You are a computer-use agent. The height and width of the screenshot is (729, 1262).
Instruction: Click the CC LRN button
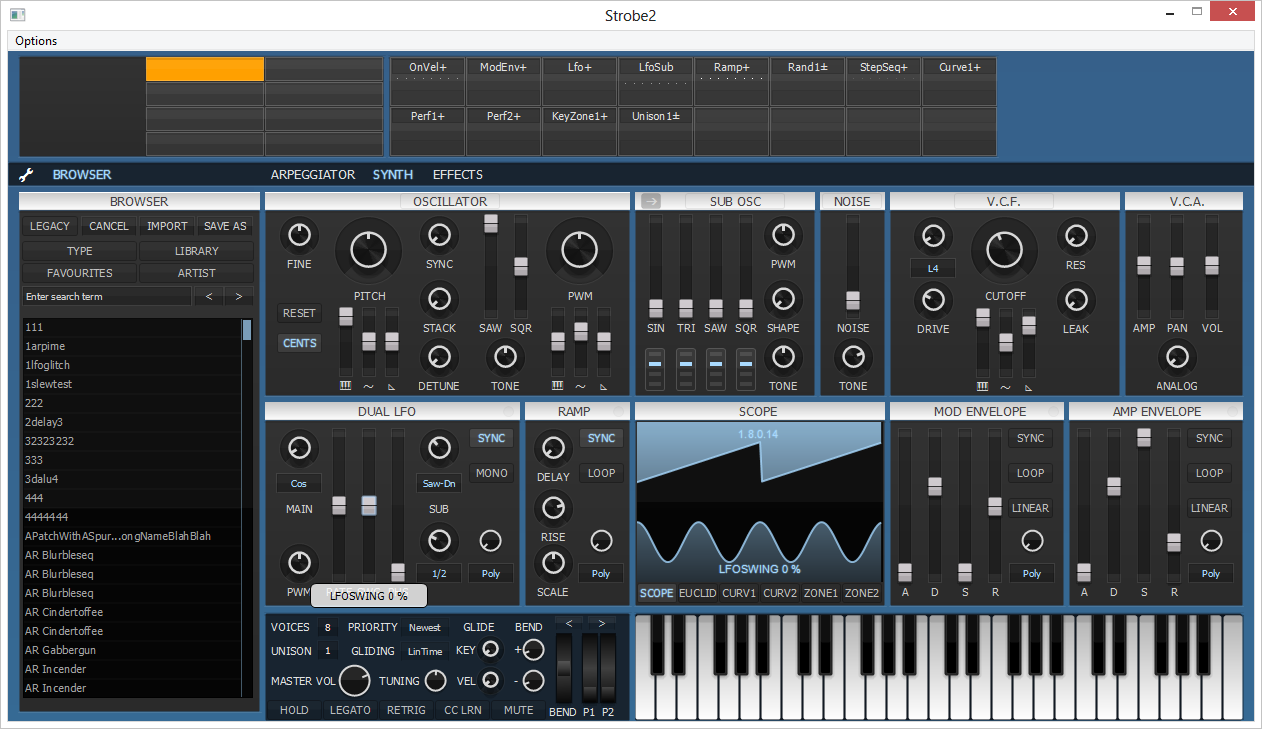[x=463, y=710]
